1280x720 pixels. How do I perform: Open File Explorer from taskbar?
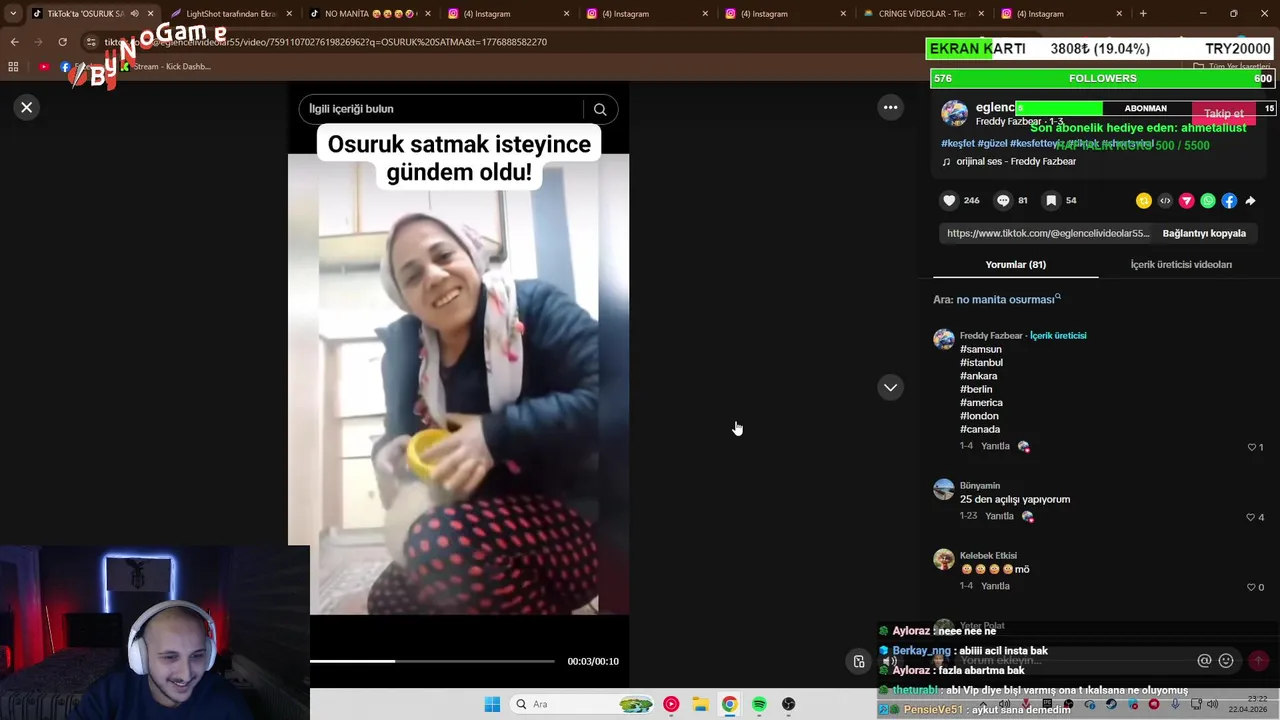(x=700, y=704)
